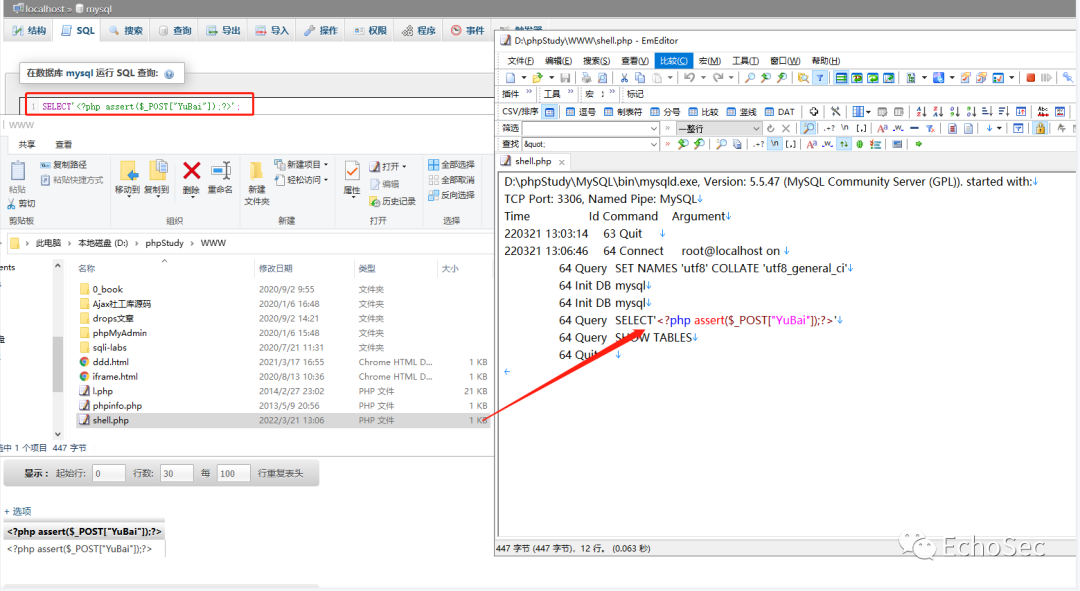Click the help question mark beside SQL query title
This screenshot has width=1080, height=591.
[x=169, y=74]
